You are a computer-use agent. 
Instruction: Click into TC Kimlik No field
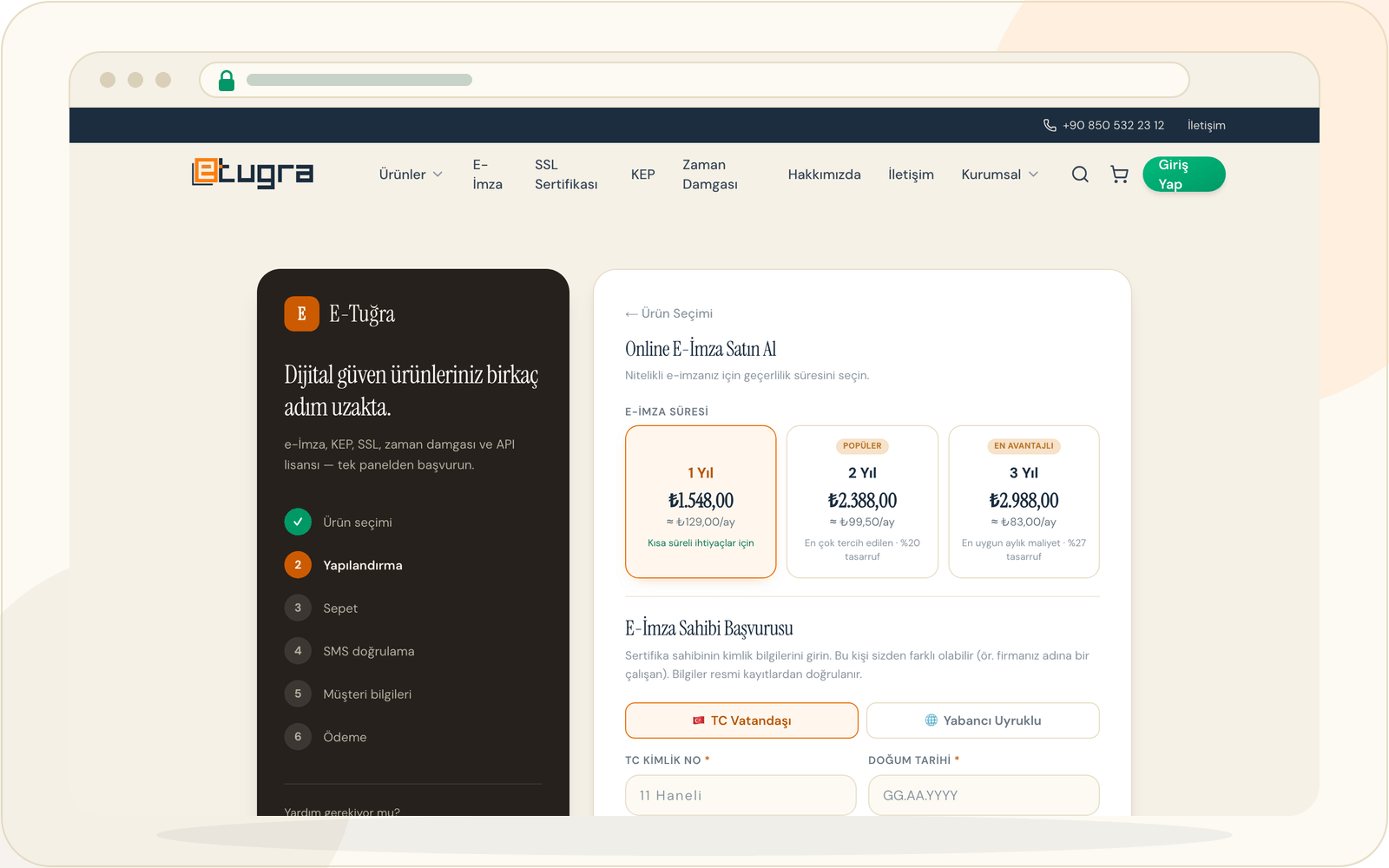[x=741, y=795]
